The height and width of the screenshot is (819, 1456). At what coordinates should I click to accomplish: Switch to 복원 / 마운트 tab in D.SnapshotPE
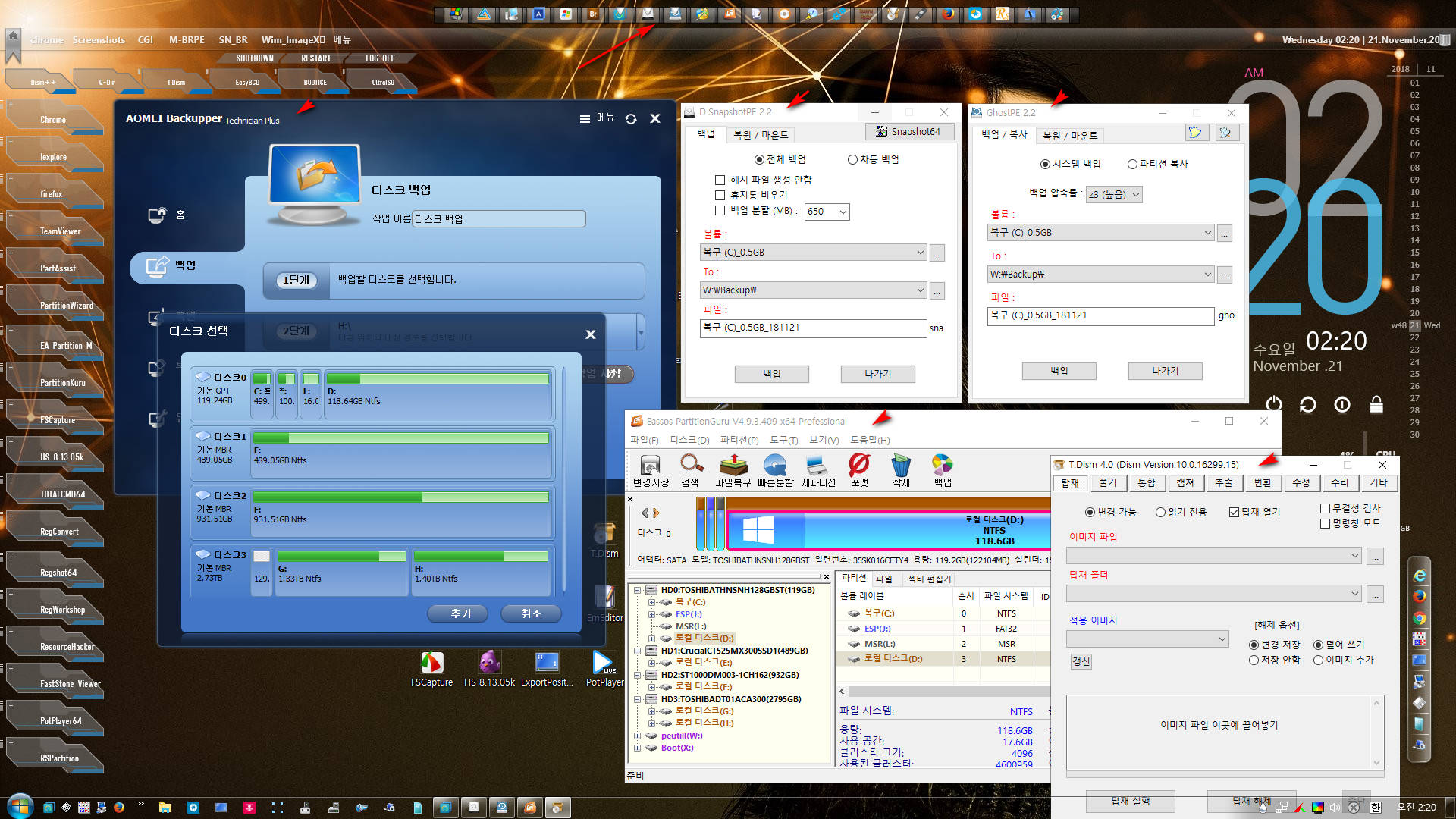coord(761,135)
